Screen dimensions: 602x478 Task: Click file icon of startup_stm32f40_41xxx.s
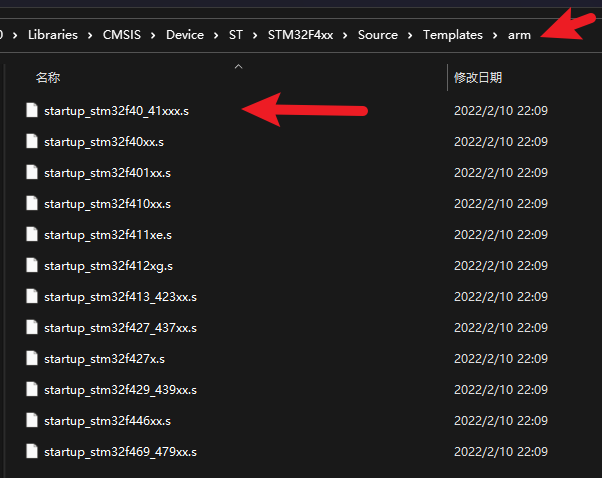coord(32,110)
